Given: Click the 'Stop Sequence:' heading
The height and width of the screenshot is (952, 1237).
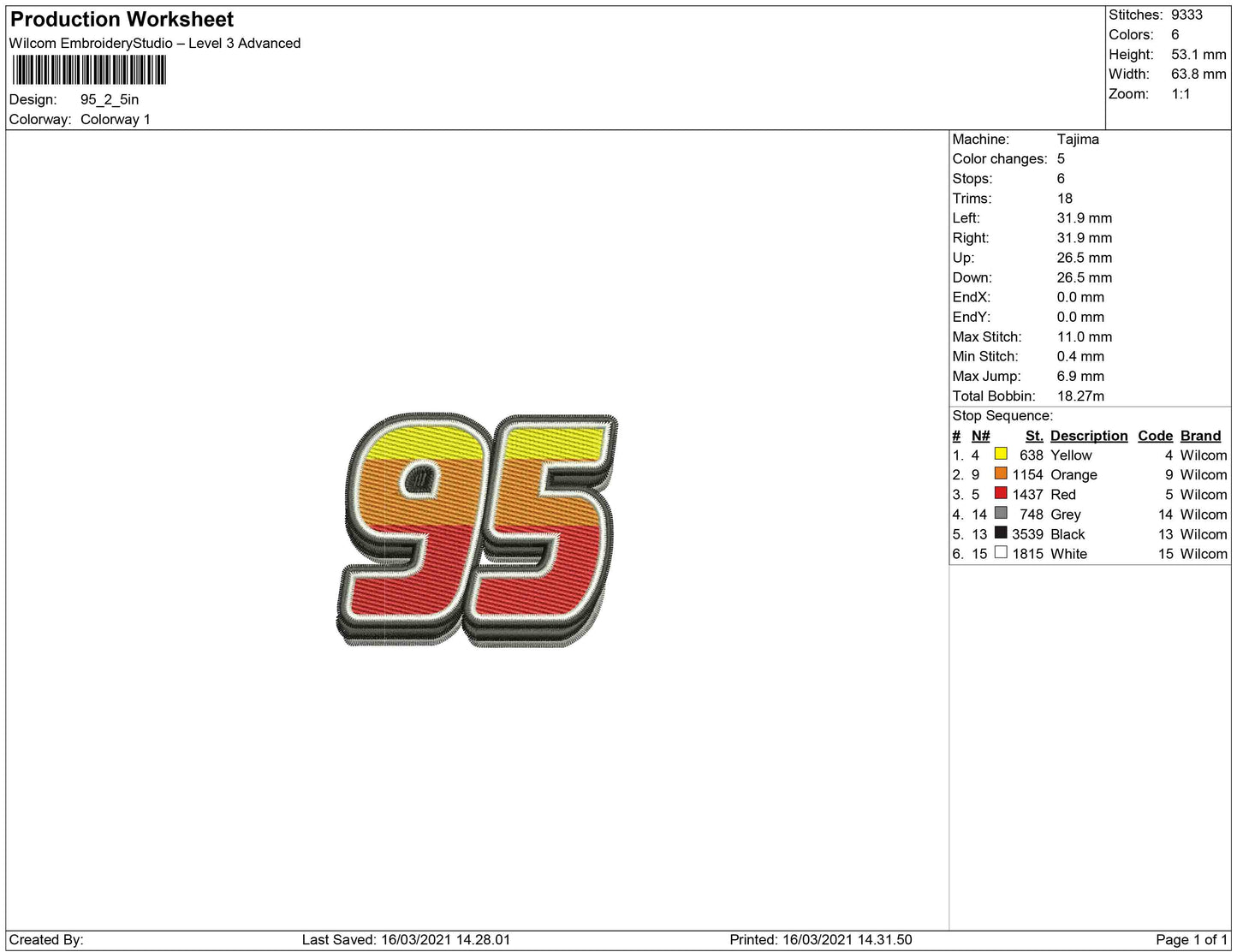Looking at the screenshot, I should pos(1002,415).
